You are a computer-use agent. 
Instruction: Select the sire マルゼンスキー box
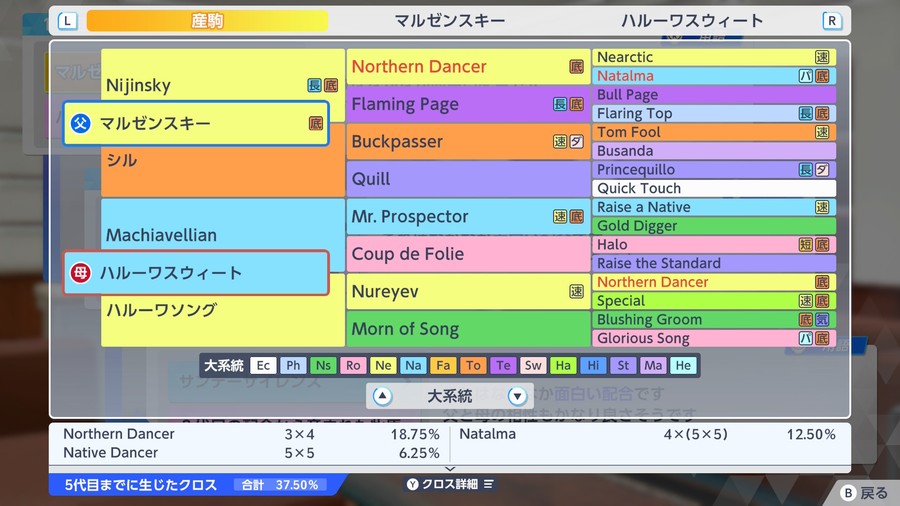[196, 123]
